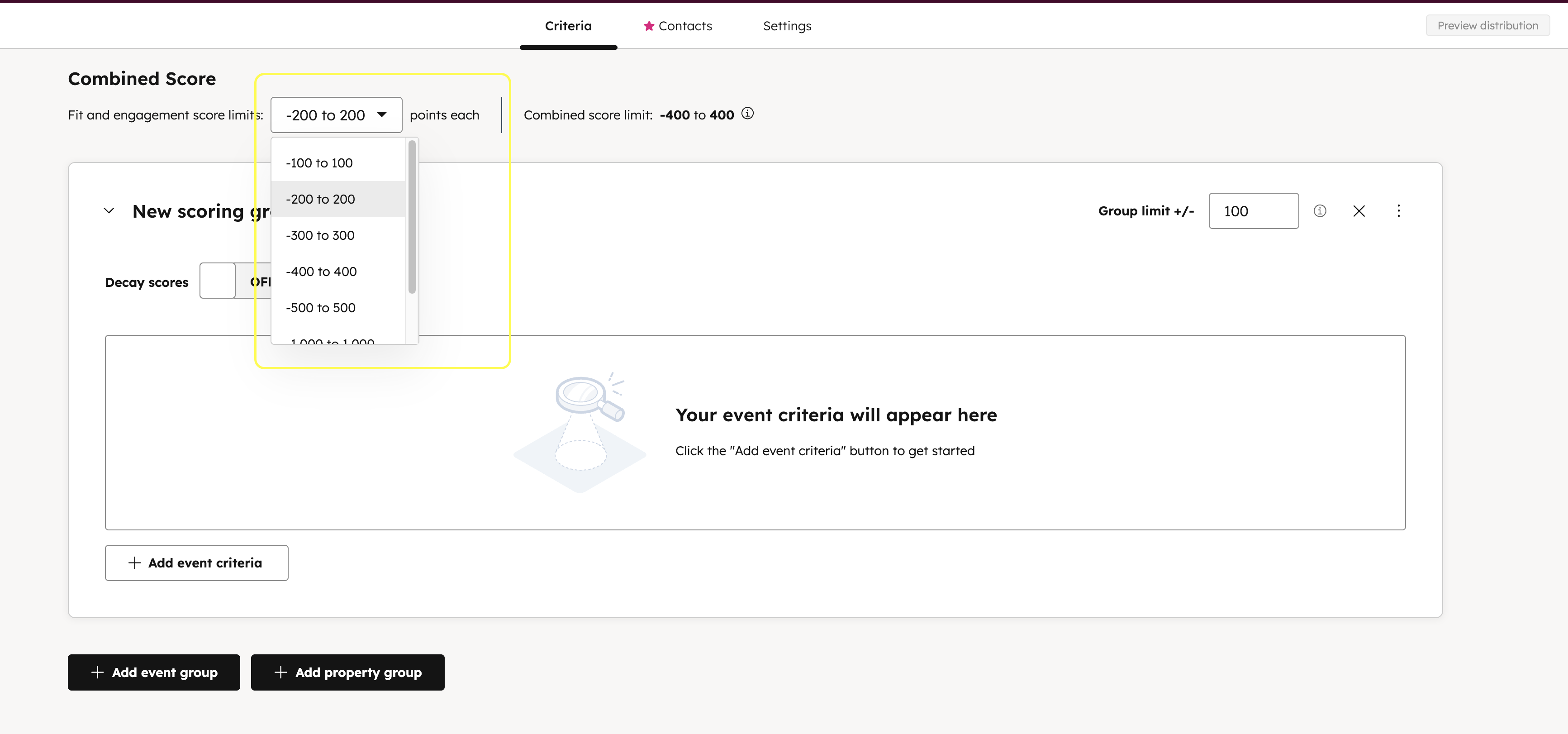Click the info icon beside the Group limit field
This screenshot has width=1568, height=734.
[x=1320, y=210]
